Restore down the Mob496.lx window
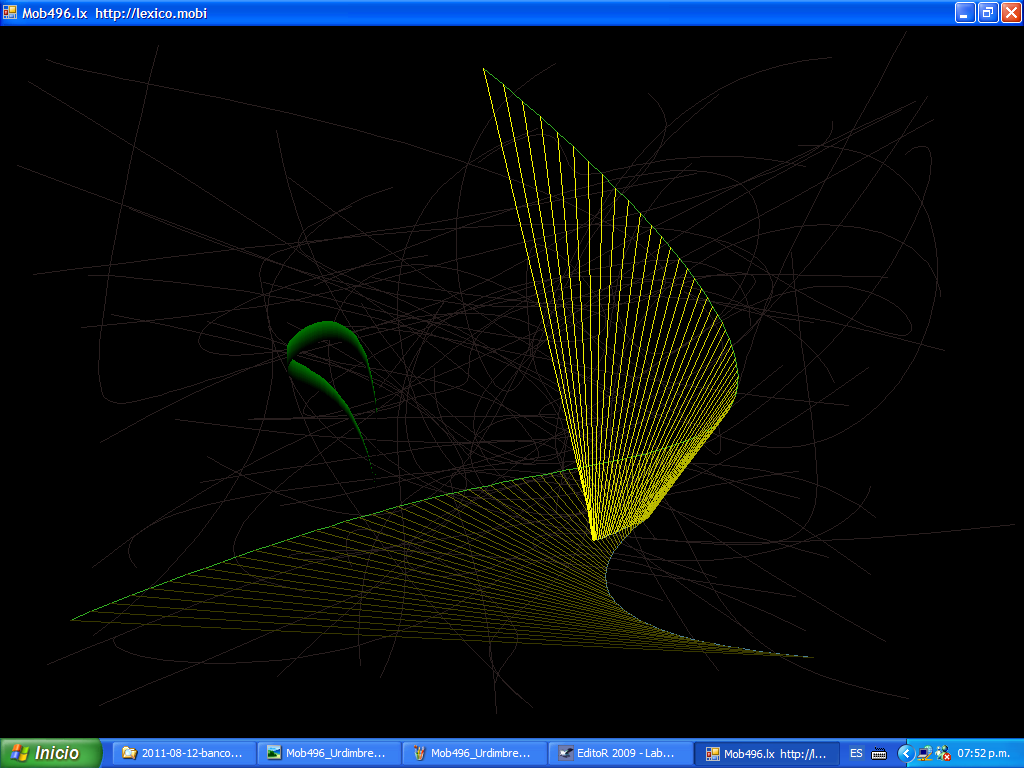This screenshot has width=1024, height=768. (987, 13)
